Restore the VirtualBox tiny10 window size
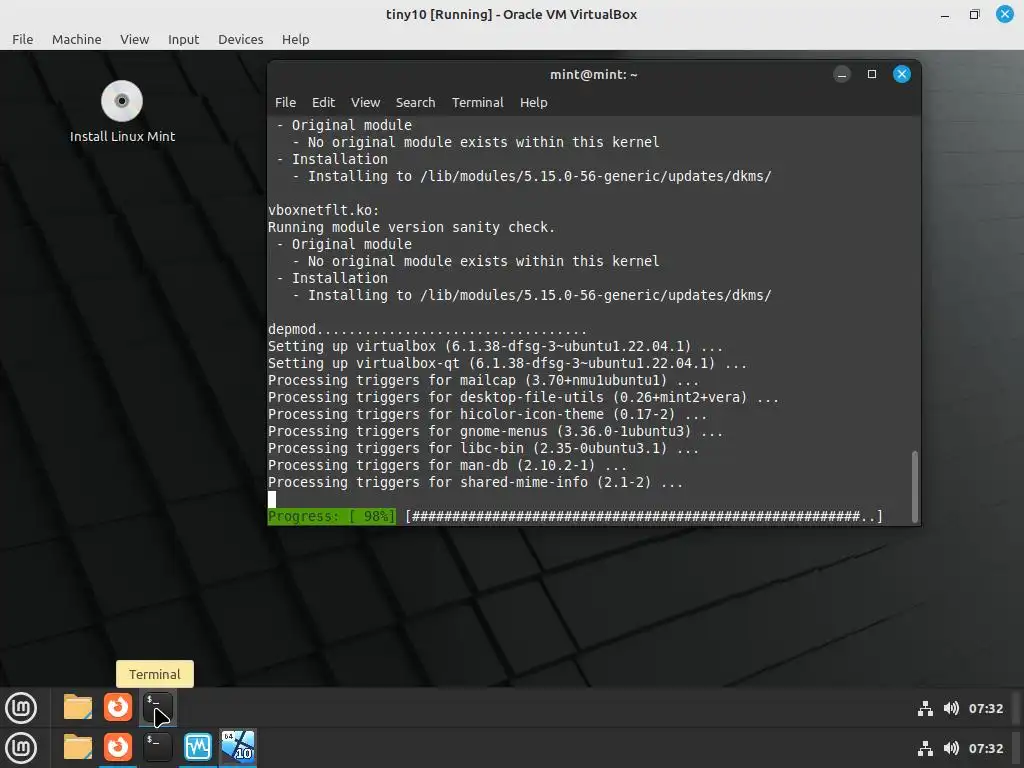This screenshot has width=1024, height=768. 974,14
